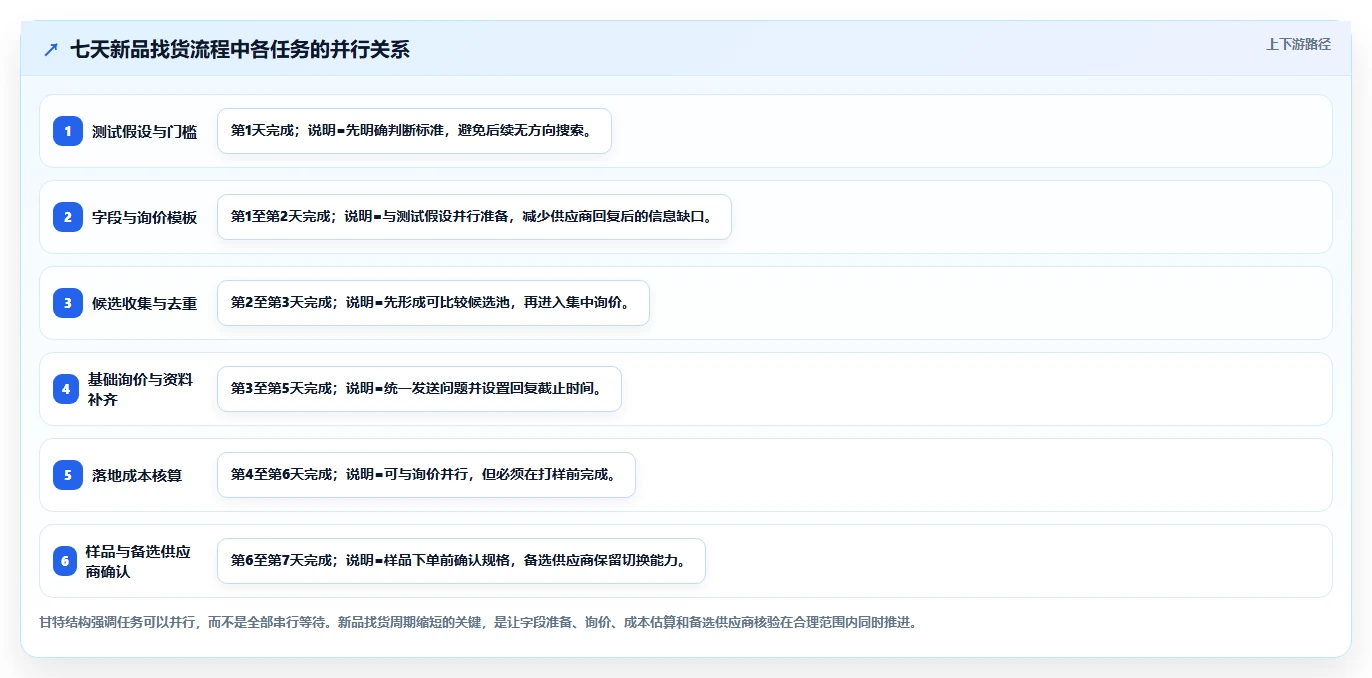
Task: Click the 候选收集与去重 task label
Action: [x=145, y=304]
